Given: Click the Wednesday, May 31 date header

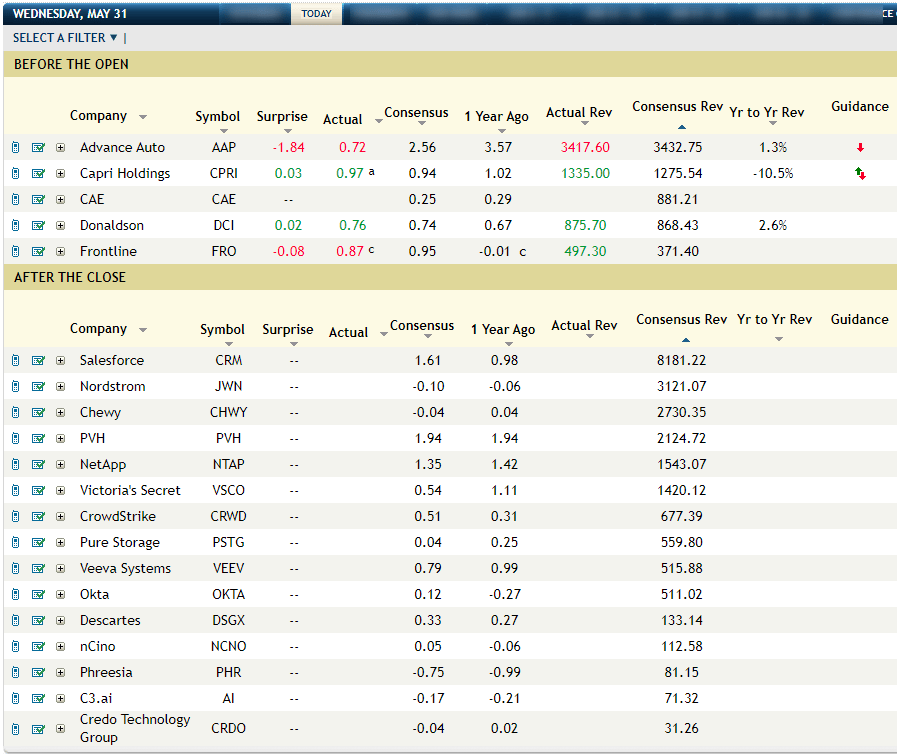Looking at the screenshot, I should point(70,14).
